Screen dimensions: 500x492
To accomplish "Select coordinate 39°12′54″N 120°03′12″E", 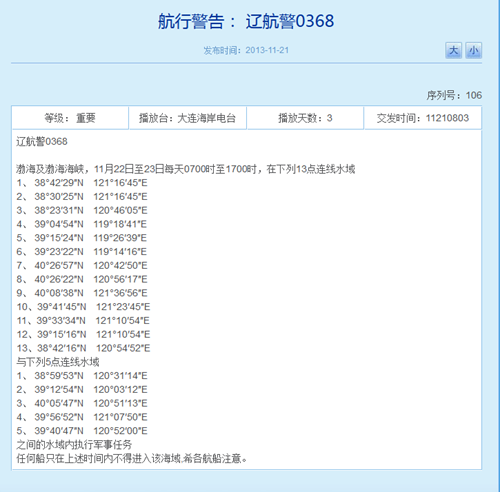I will (x=91, y=390).
